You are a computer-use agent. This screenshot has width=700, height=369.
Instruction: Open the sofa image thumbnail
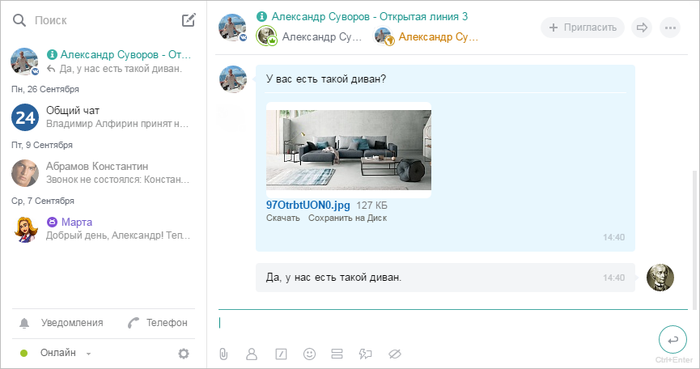[x=349, y=150]
